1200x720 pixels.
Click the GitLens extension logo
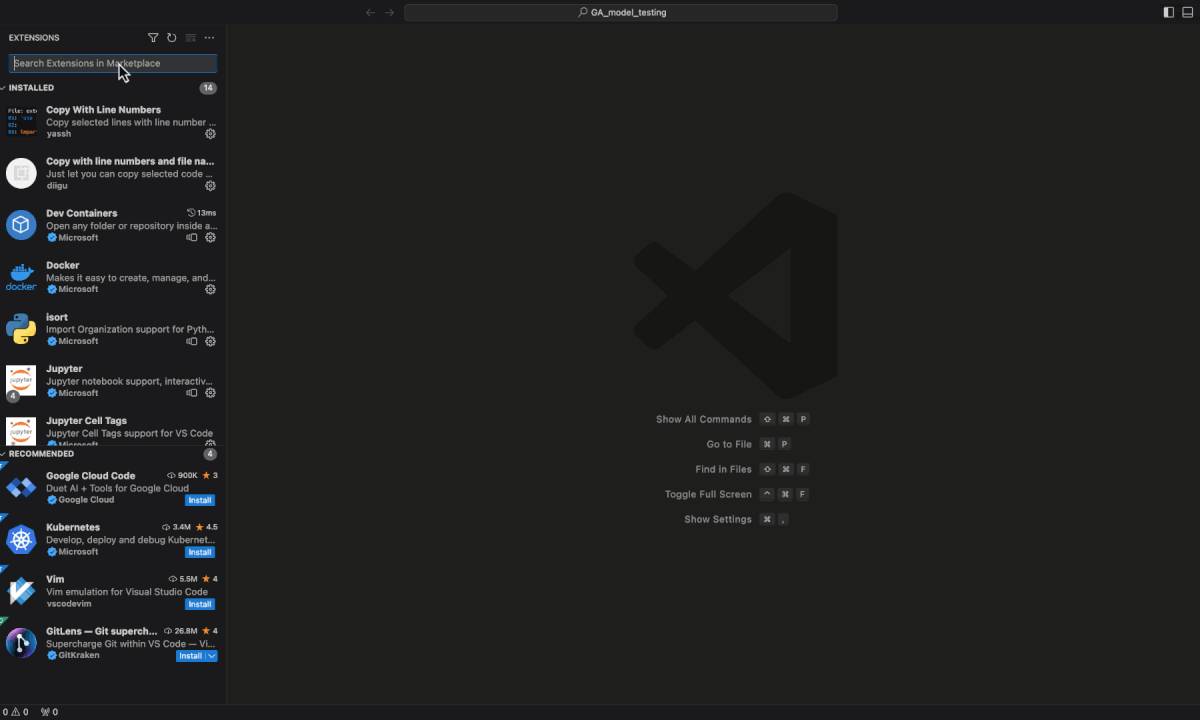(21, 643)
